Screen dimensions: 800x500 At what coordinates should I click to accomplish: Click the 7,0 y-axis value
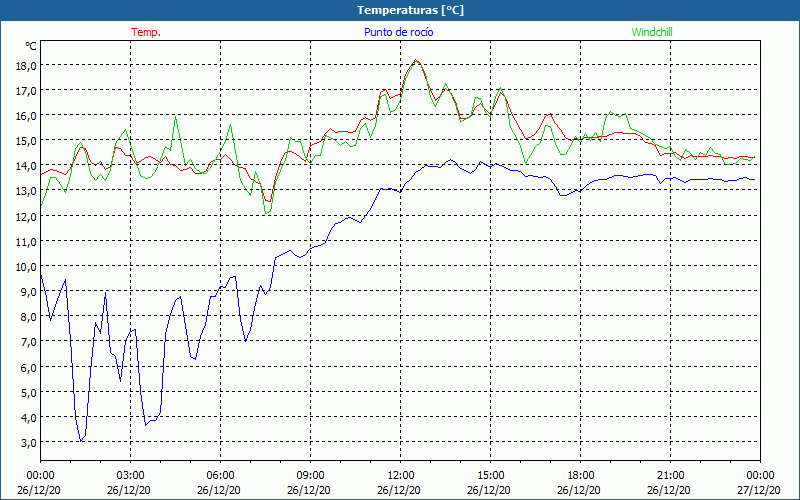click(29, 342)
